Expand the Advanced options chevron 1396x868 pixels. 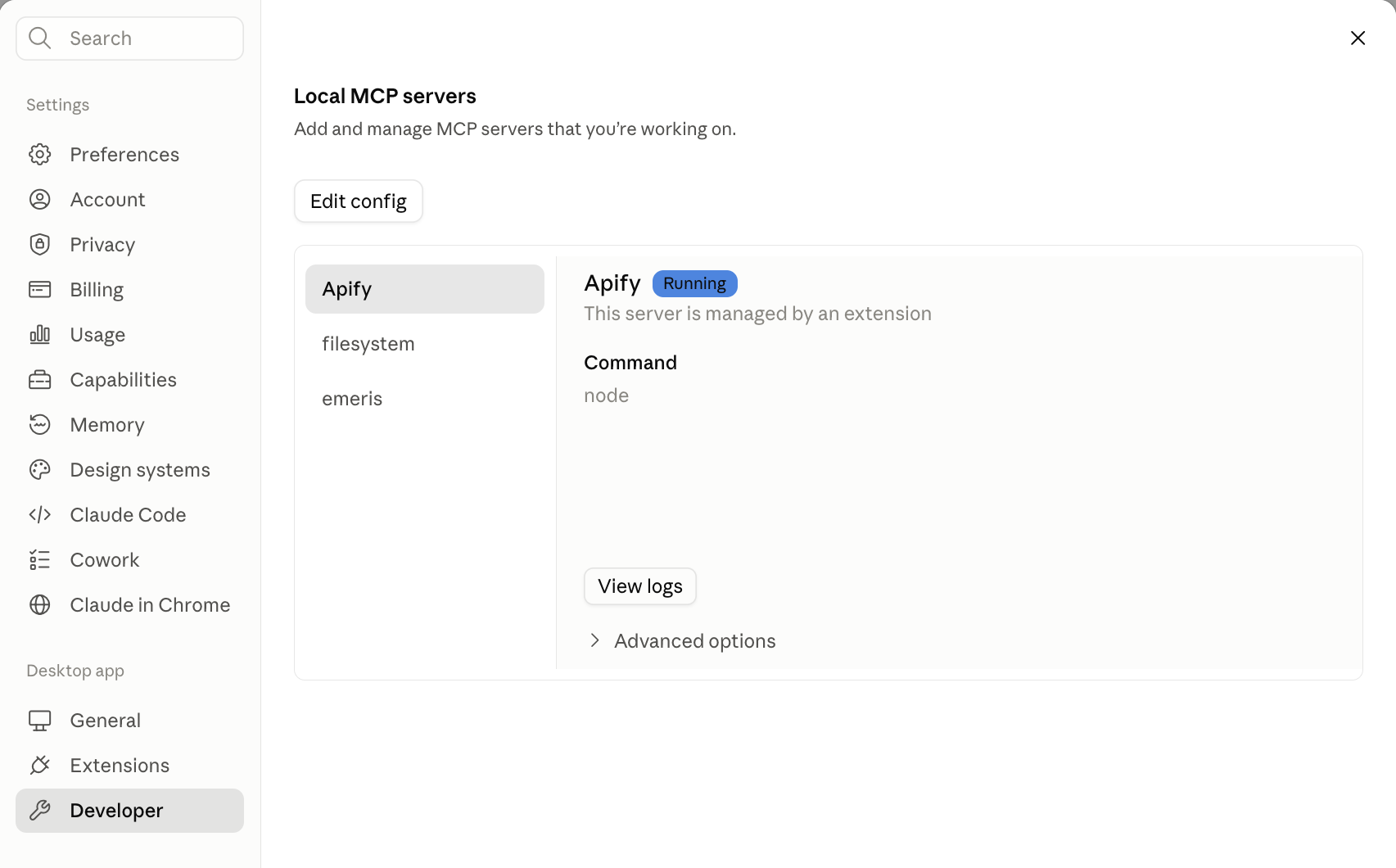click(595, 640)
